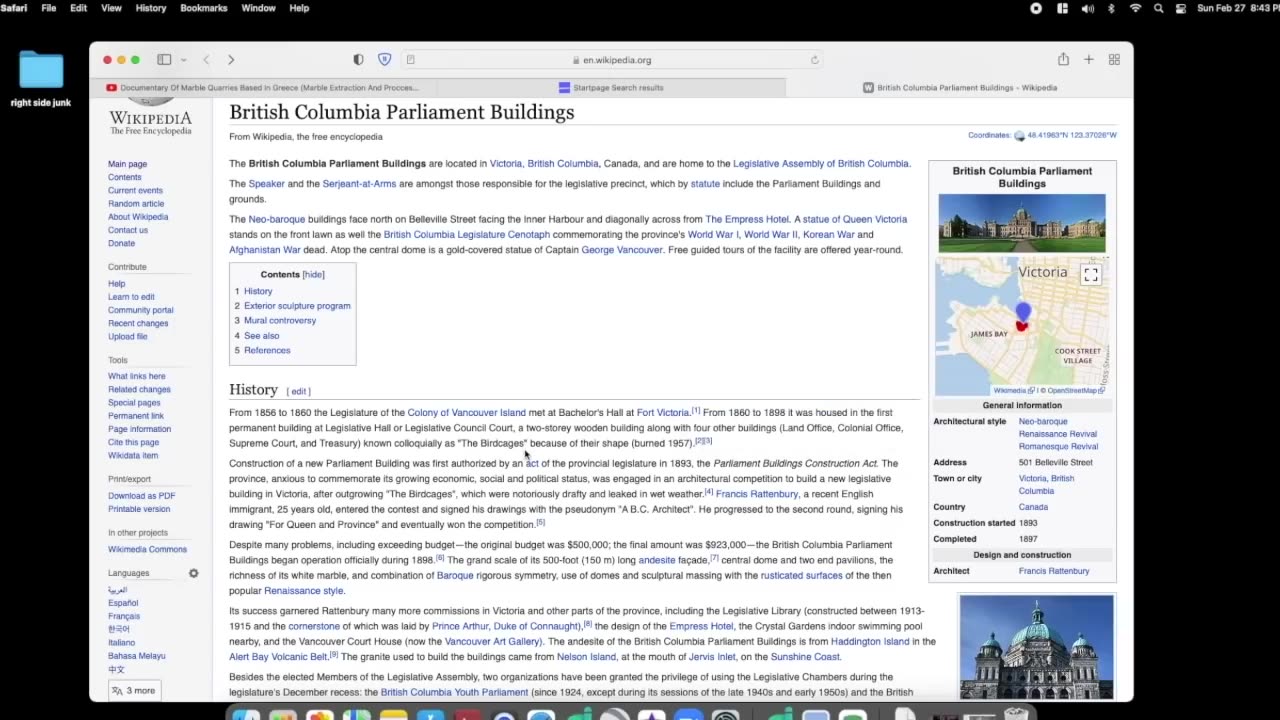The image size is (1280, 720).
Task: Jump to History section in contents
Action: (258, 291)
